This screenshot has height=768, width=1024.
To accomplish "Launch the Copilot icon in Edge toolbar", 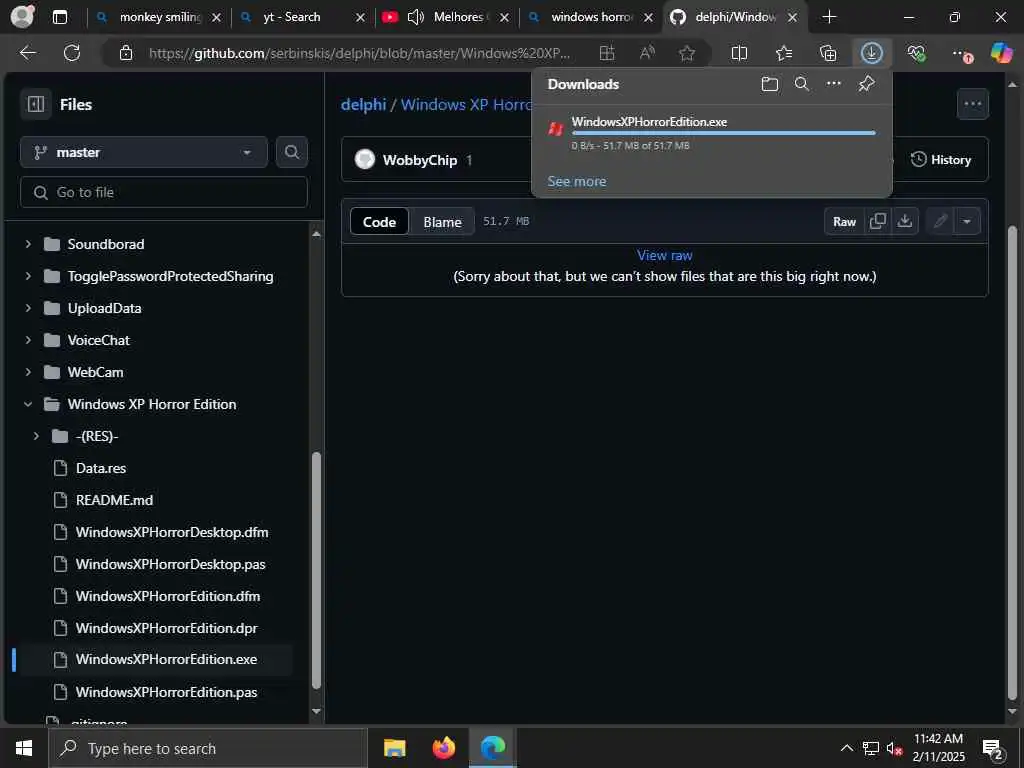I will click(x=1000, y=53).
